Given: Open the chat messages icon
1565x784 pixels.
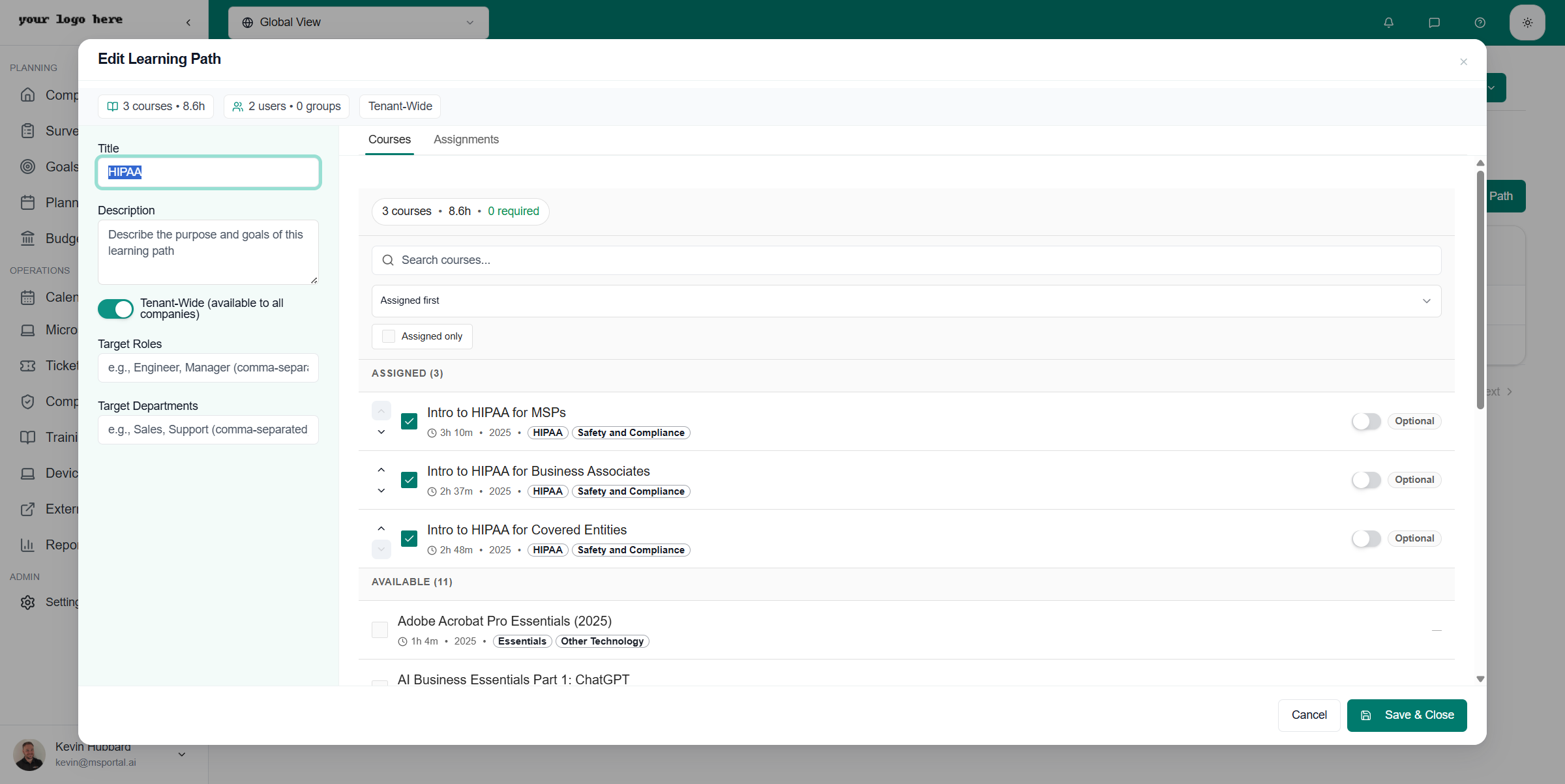Looking at the screenshot, I should tap(1434, 22).
